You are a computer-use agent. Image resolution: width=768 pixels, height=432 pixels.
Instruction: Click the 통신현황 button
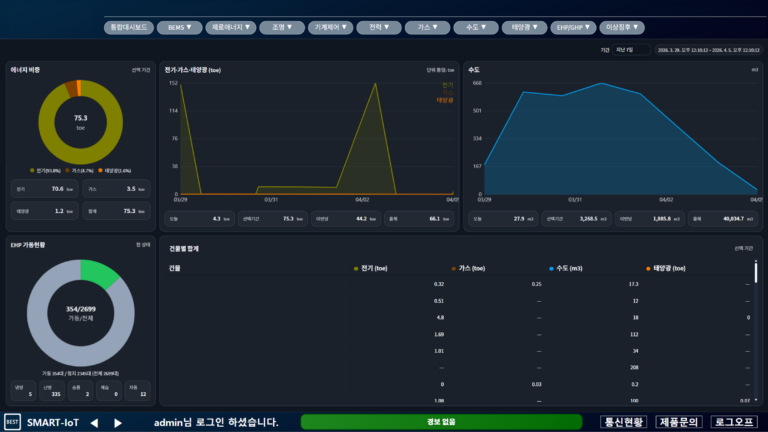click(x=624, y=422)
